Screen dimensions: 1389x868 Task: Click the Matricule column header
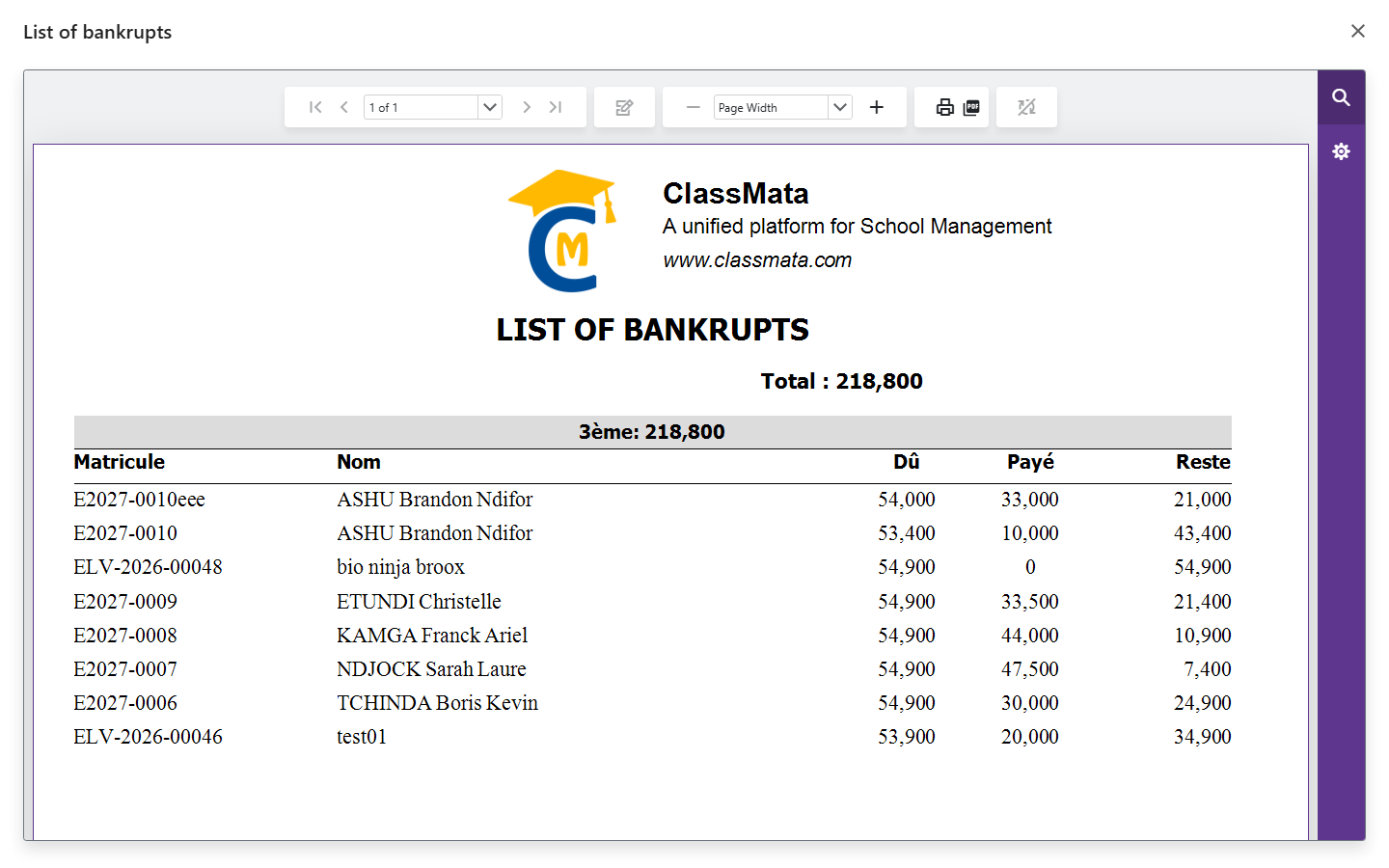pos(120,462)
